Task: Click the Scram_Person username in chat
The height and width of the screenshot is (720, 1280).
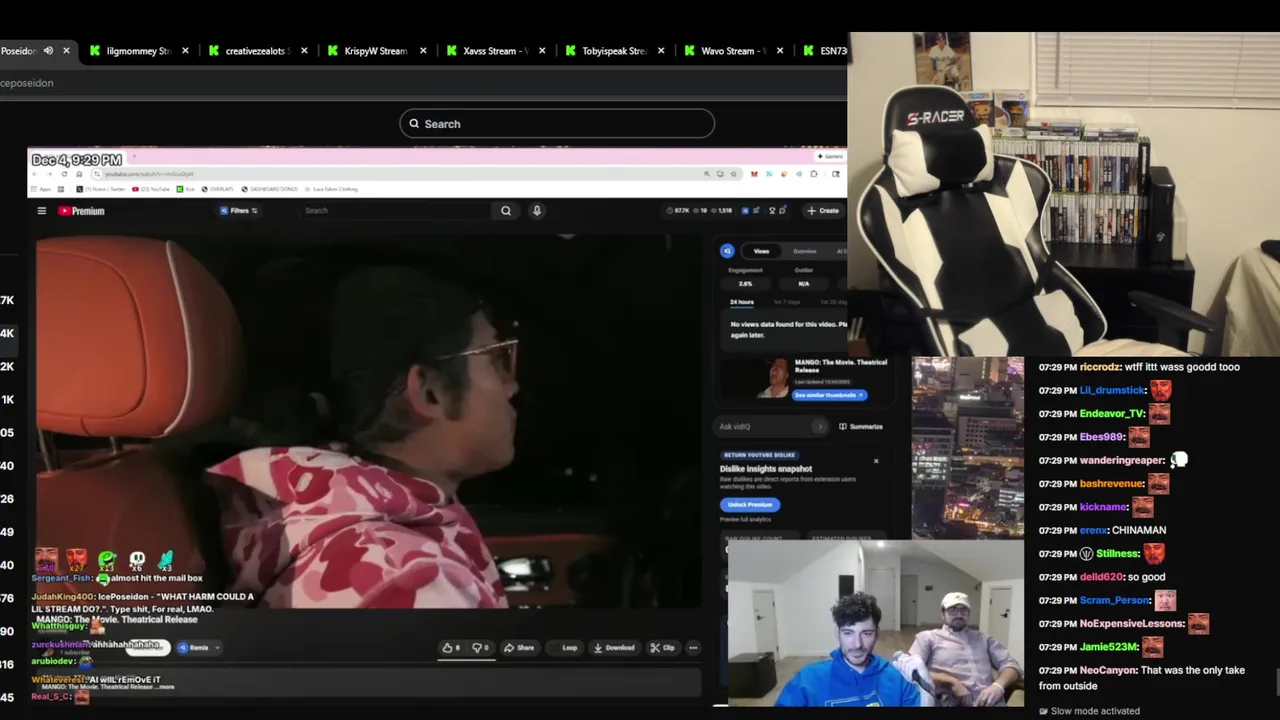Action: (x=1115, y=600)
